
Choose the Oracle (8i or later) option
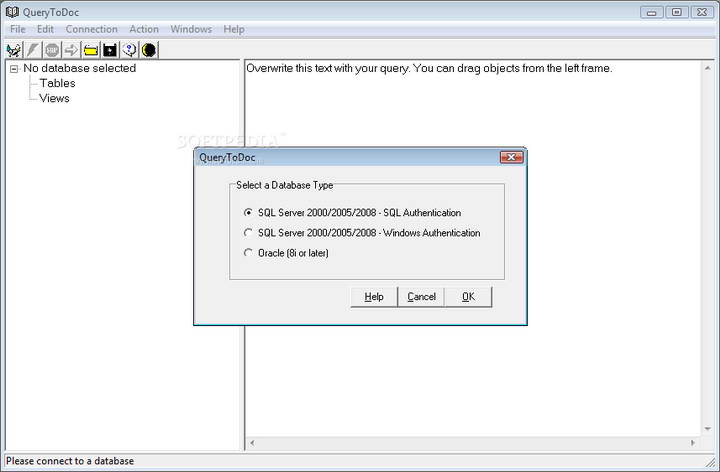click(248, 253)
